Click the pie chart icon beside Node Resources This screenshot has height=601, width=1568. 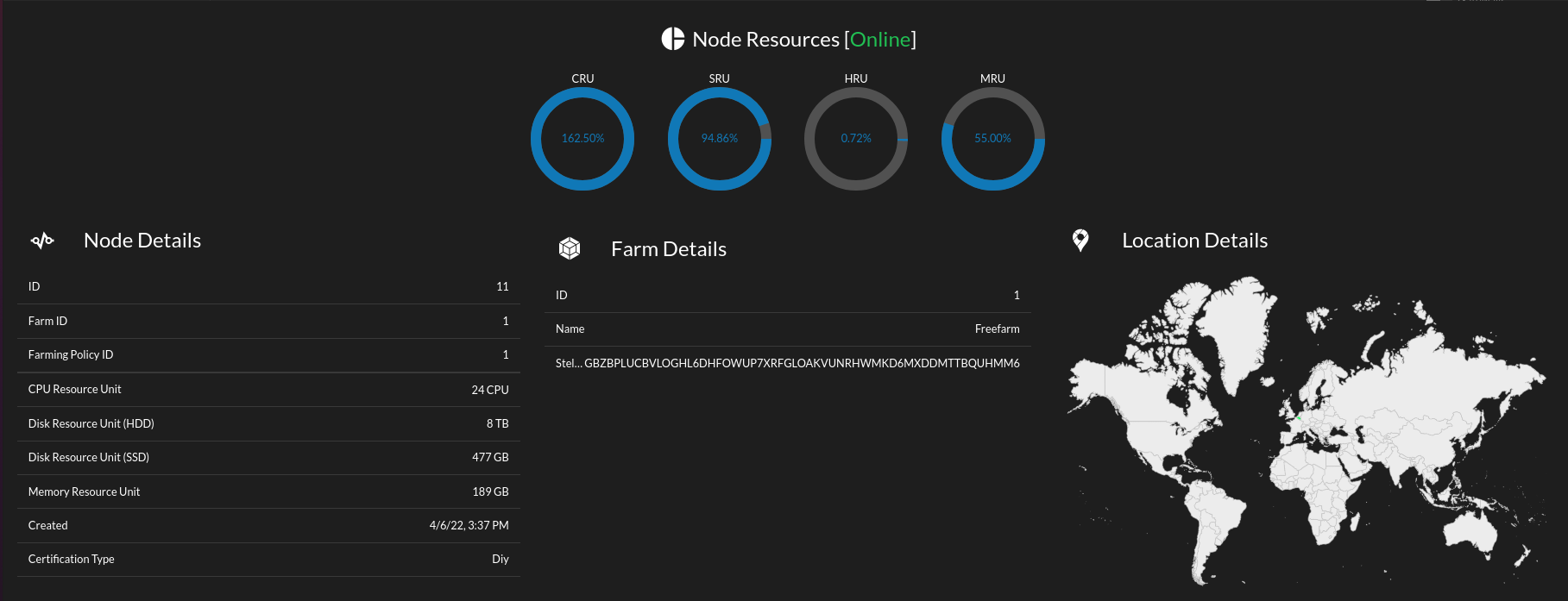(672, 39)
